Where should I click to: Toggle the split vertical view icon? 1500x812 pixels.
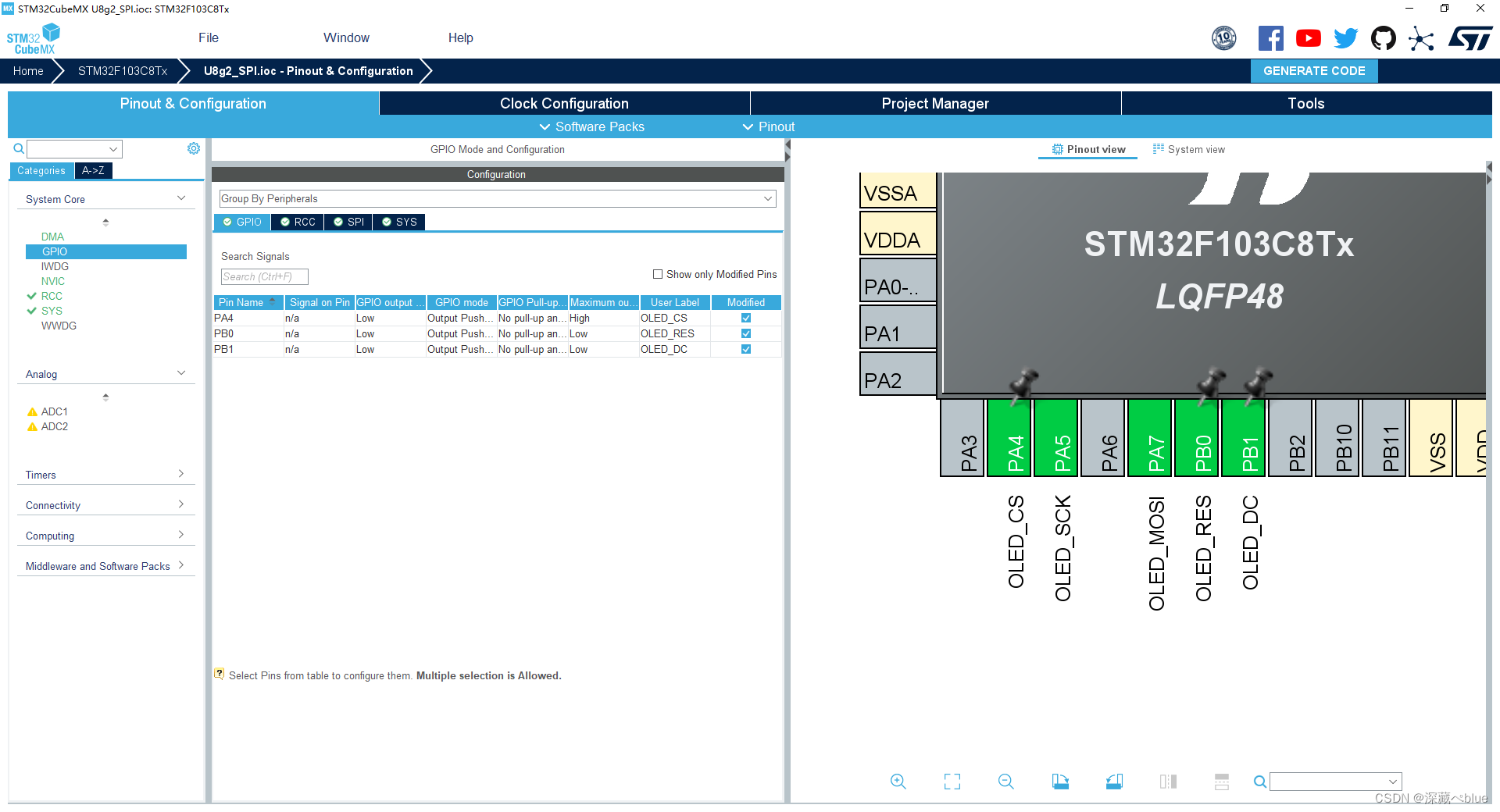[1168, 782]
